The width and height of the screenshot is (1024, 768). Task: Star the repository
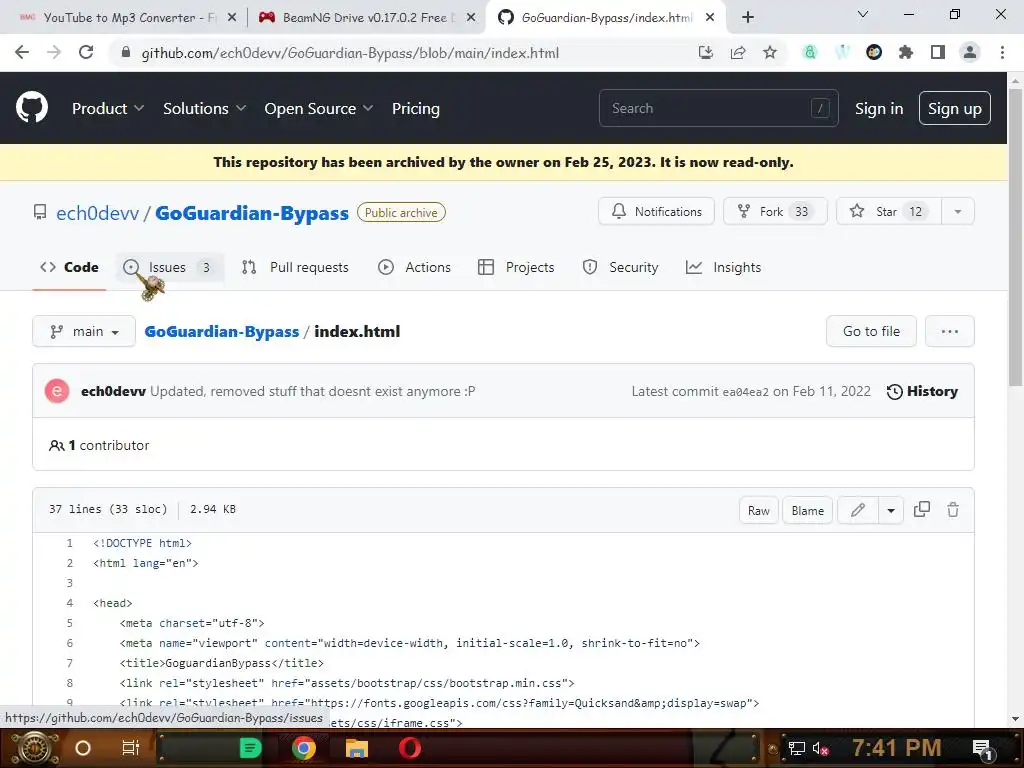coord(889,212)
